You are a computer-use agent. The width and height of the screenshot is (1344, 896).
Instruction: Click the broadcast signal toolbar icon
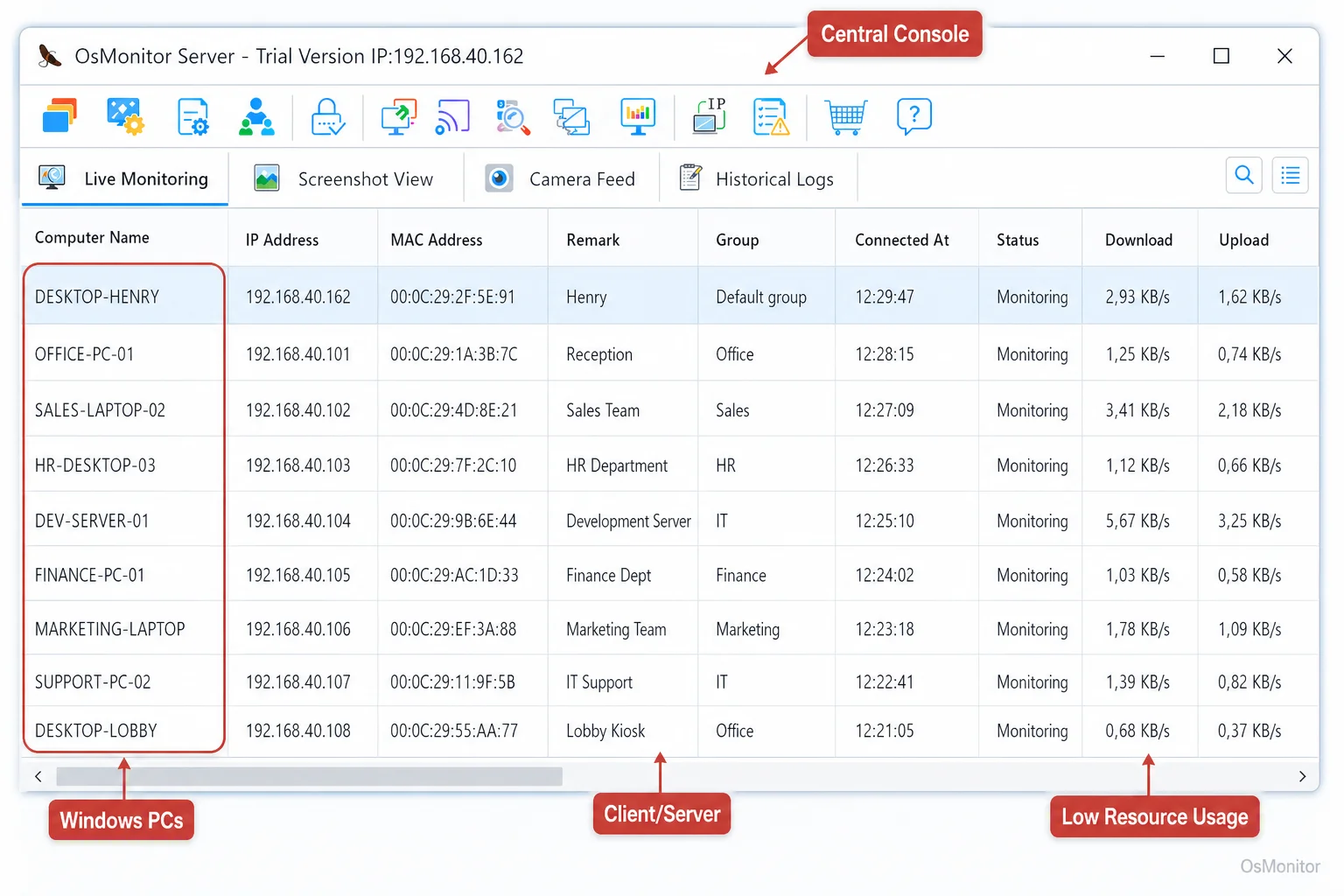click(x=452, y=116)
